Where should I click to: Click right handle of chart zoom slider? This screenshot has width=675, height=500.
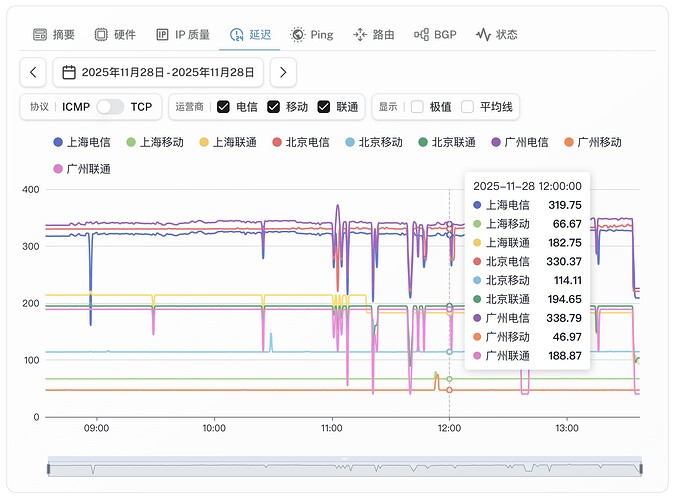pos(641,469)
